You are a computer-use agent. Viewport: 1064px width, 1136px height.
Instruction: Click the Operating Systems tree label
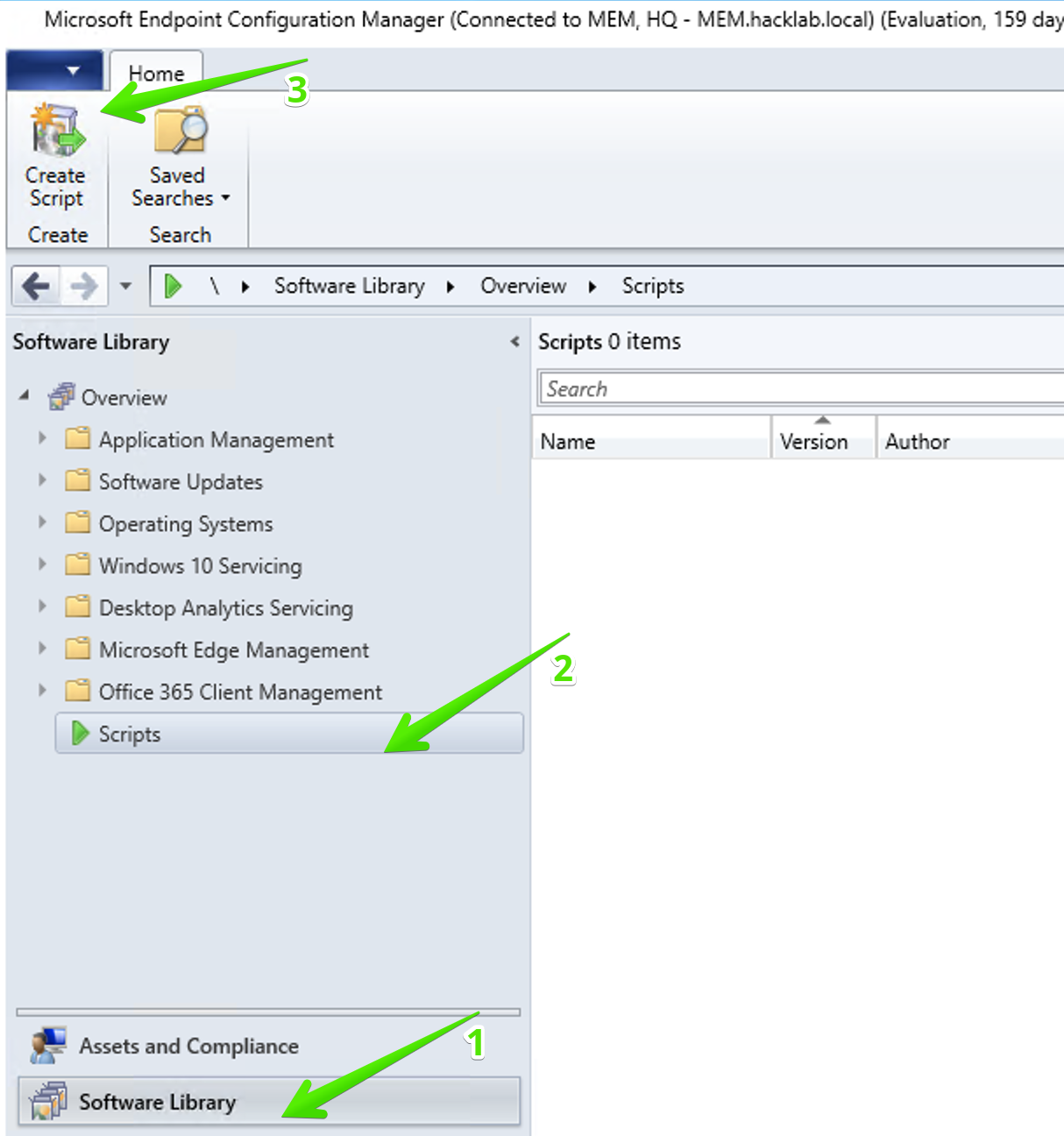pyautogui.click(x=186, y=524)
